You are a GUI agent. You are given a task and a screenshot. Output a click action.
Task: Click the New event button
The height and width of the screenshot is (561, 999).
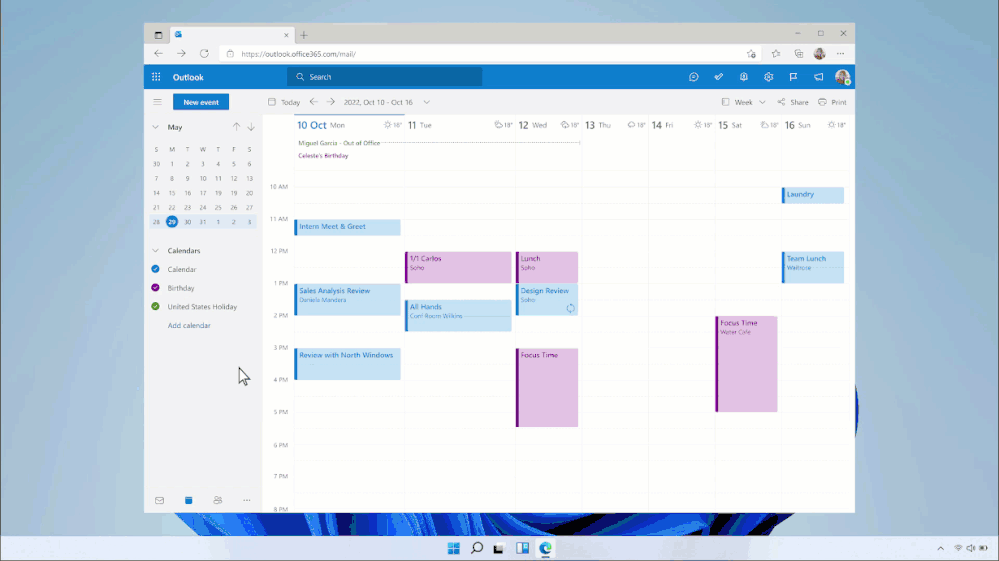200,102
